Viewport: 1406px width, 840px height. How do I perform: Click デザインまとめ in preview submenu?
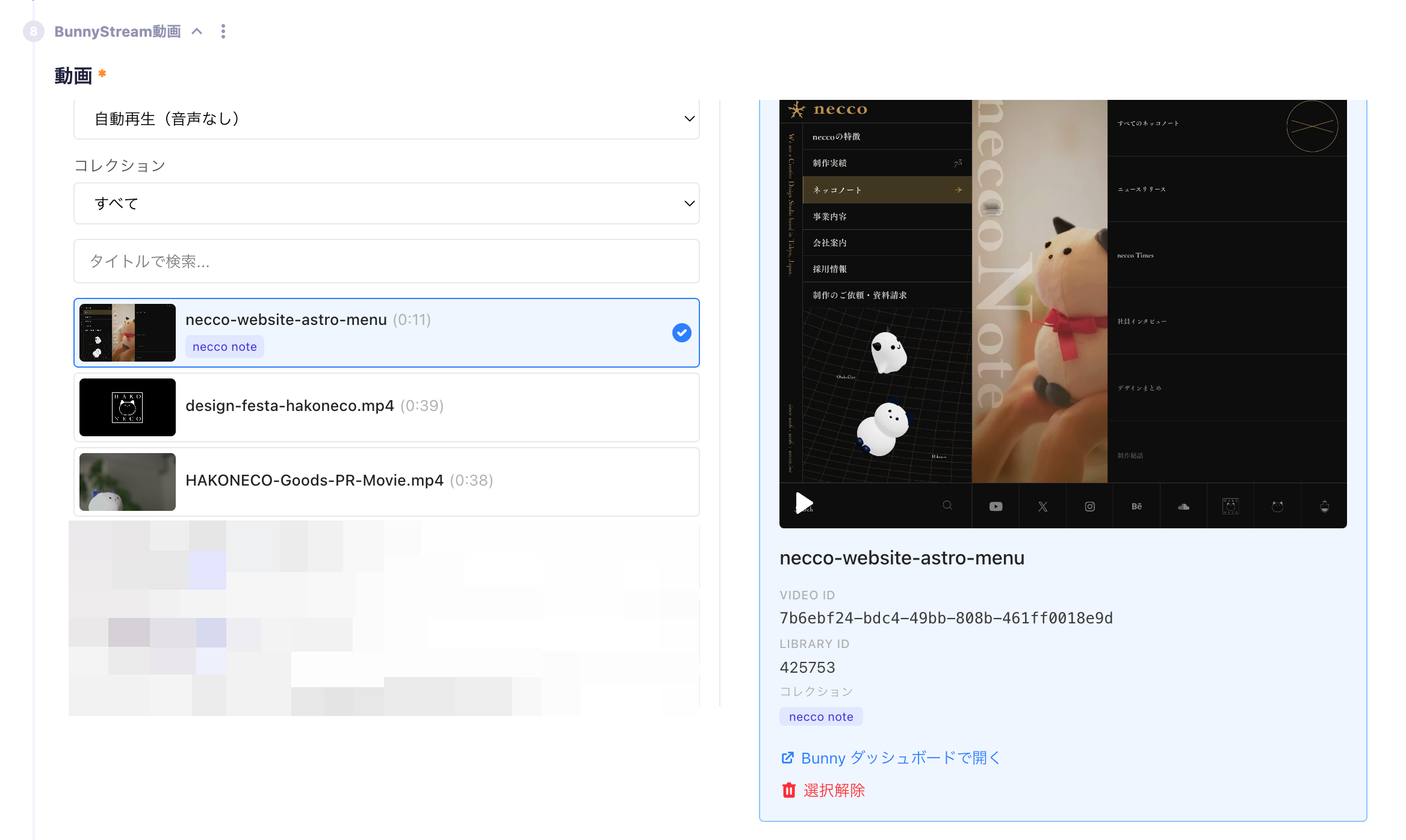coord(1139,388)
